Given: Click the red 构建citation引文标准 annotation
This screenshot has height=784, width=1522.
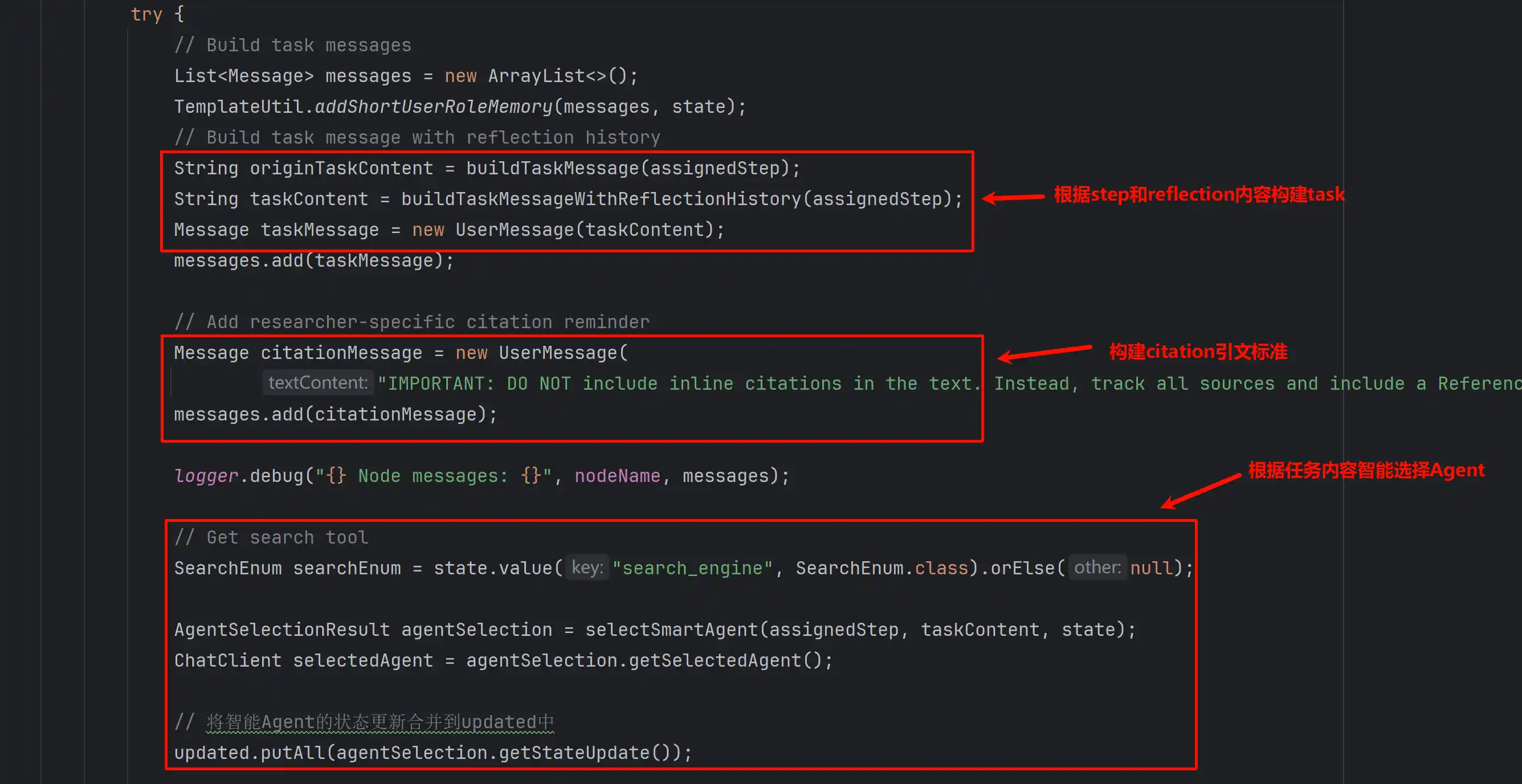Looking at the screenshot, I should [1198, 352].
